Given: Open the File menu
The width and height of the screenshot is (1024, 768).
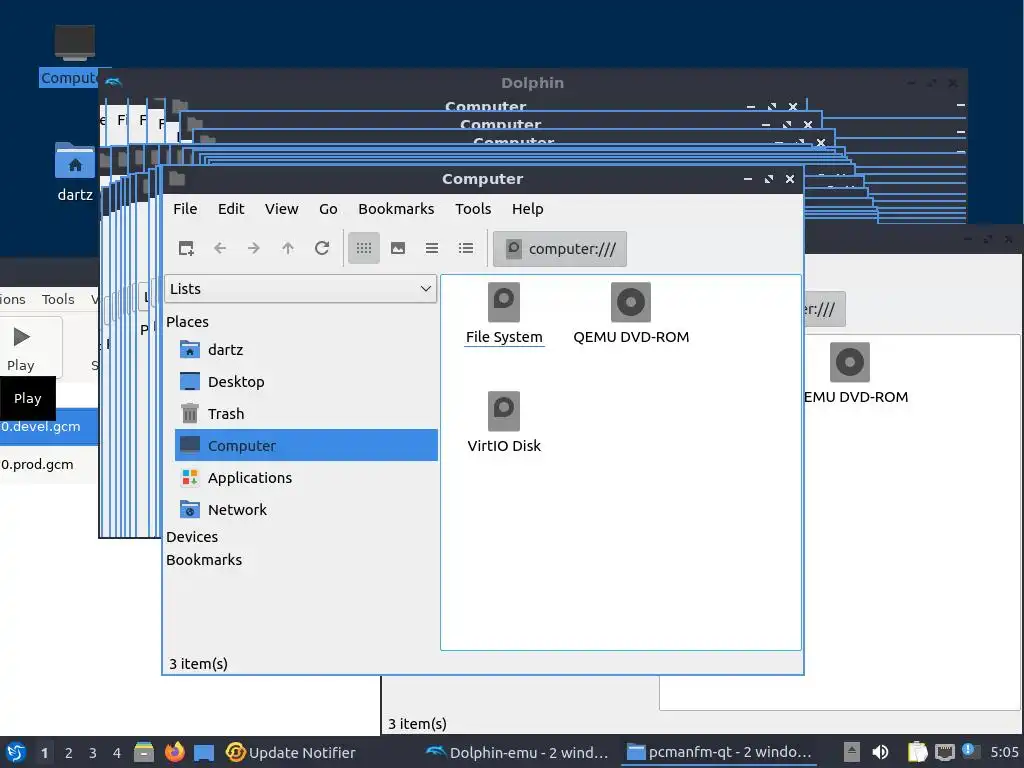Looking at the screenshot, I should coord(185,209).
